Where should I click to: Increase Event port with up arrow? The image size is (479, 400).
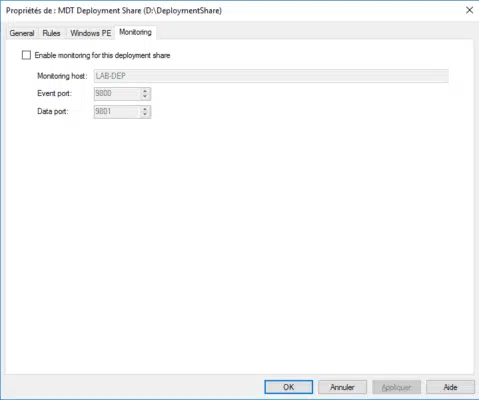click(145, 91)
